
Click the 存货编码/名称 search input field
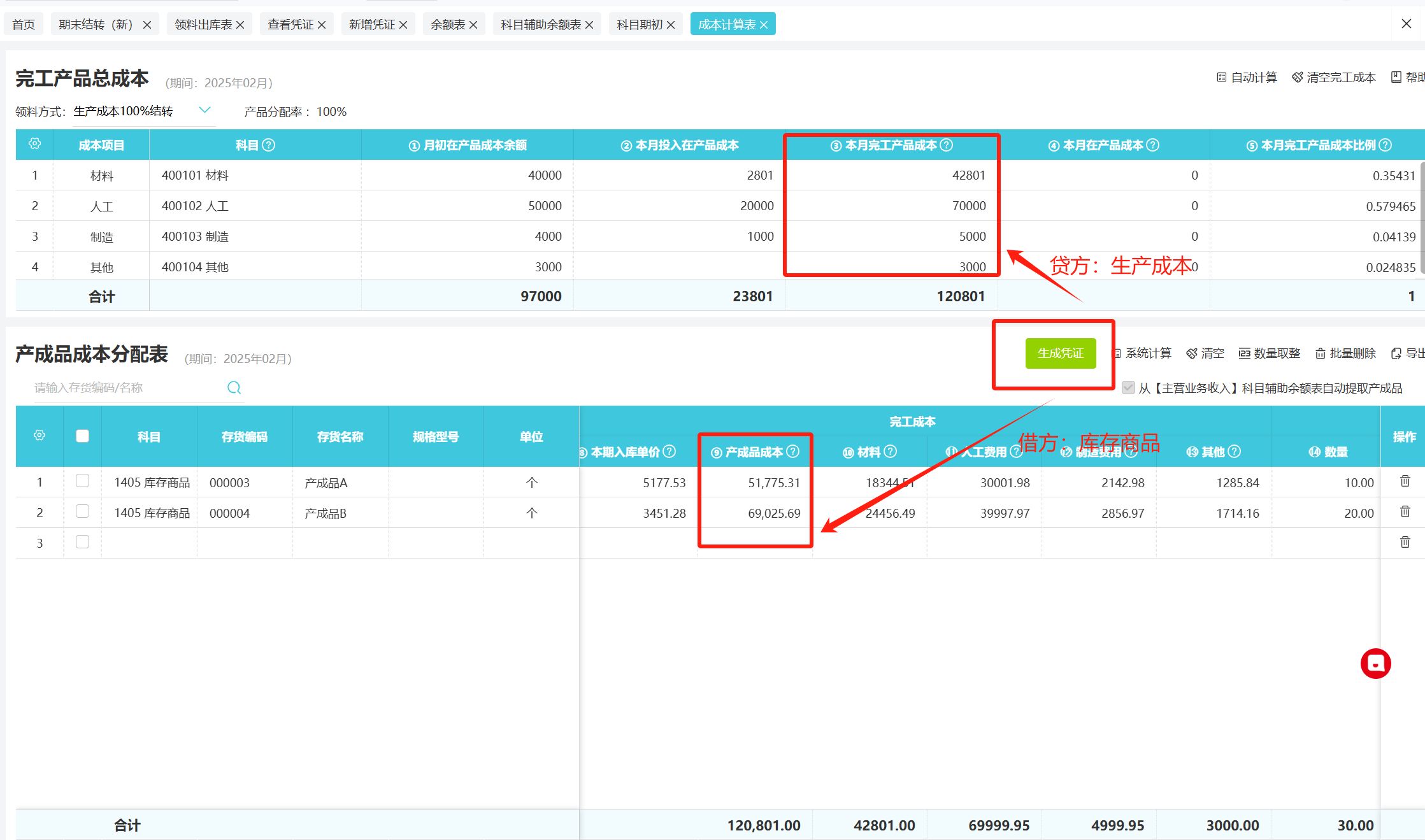pos(124,388)
